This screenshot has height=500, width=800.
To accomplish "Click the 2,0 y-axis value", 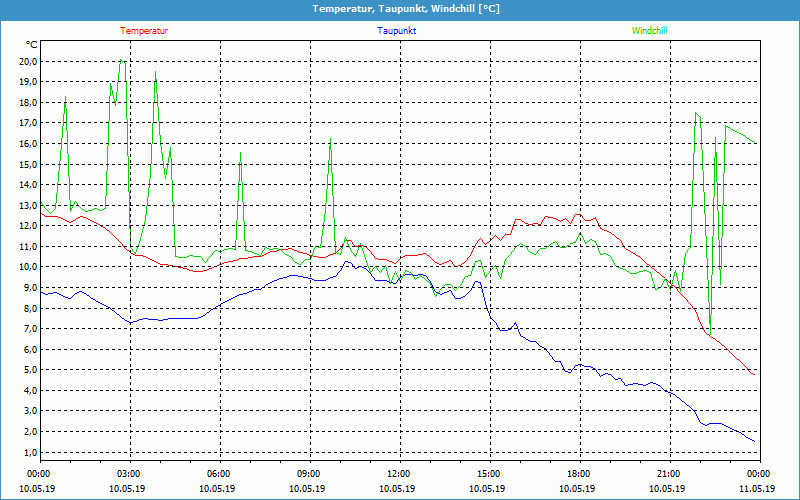I will coord(31,432).
